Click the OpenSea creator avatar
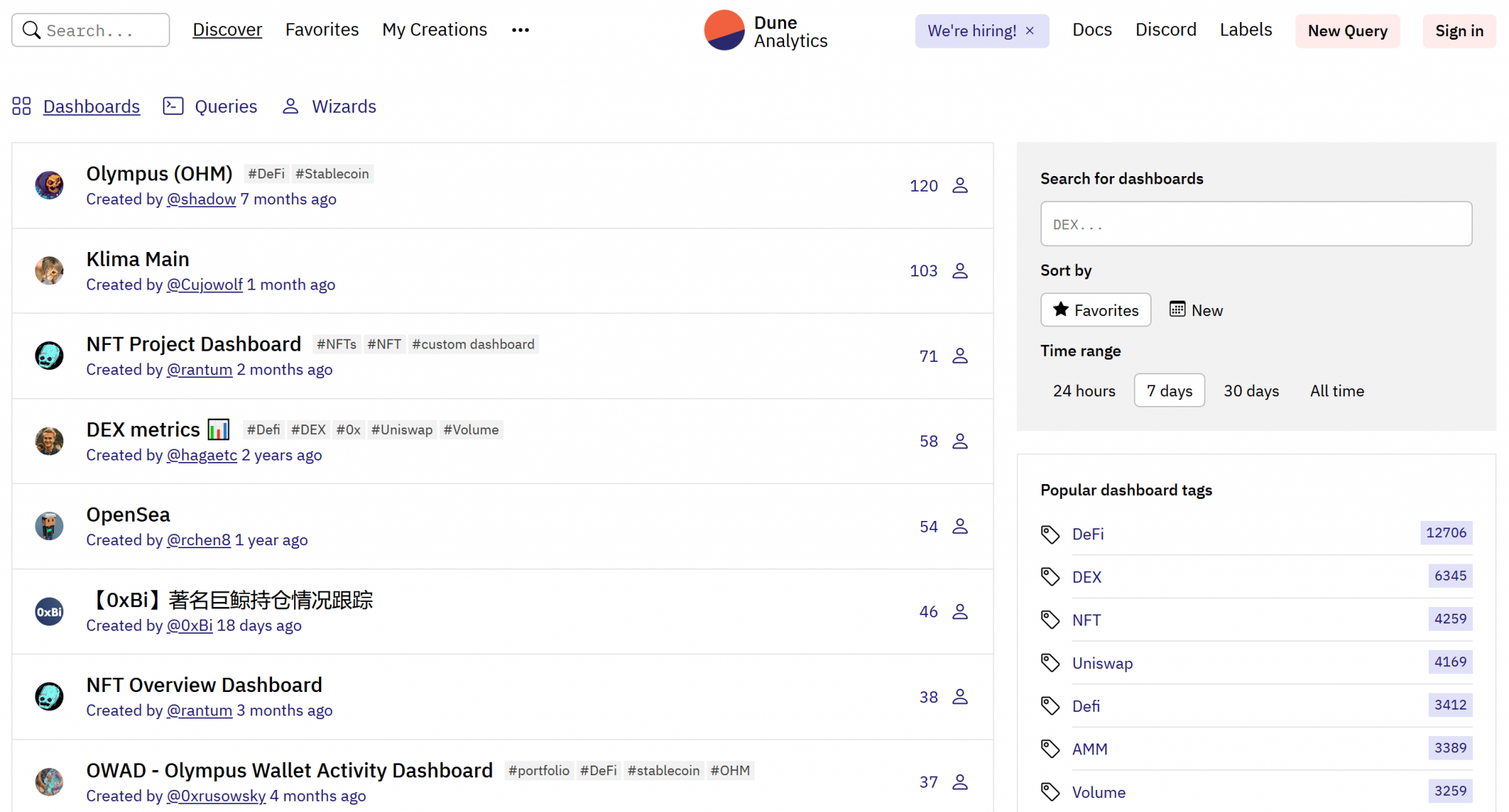This screenshot has width=1509, height=812. tap(49, 526)
